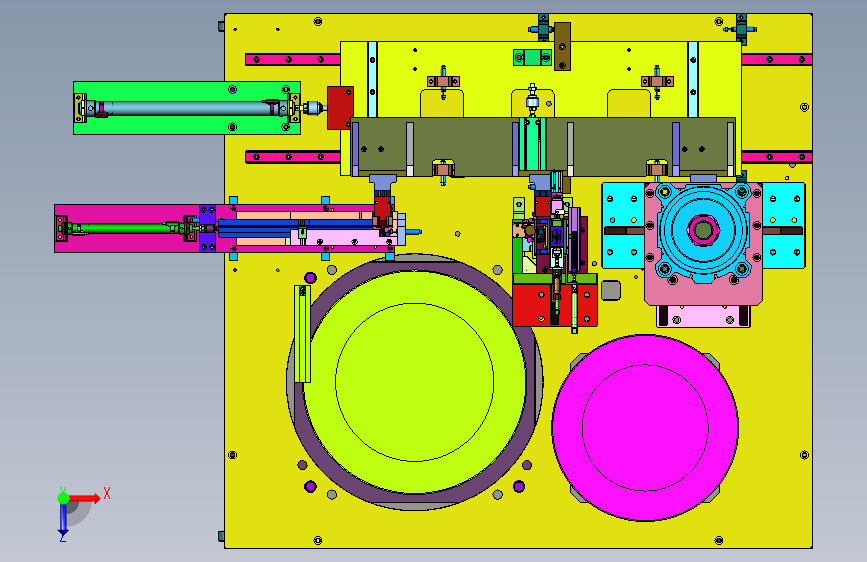
Task: Pick the middle-right pink guide rail
Action: (x=777, y=157)
